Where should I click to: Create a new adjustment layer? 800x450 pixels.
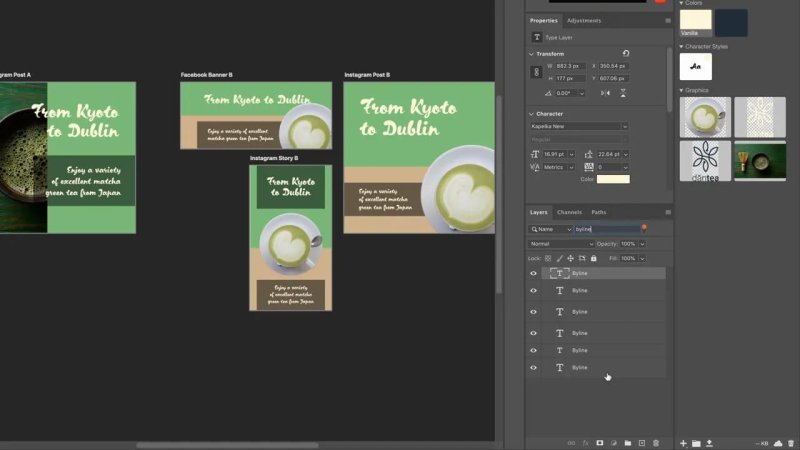[x=614, y=443]
